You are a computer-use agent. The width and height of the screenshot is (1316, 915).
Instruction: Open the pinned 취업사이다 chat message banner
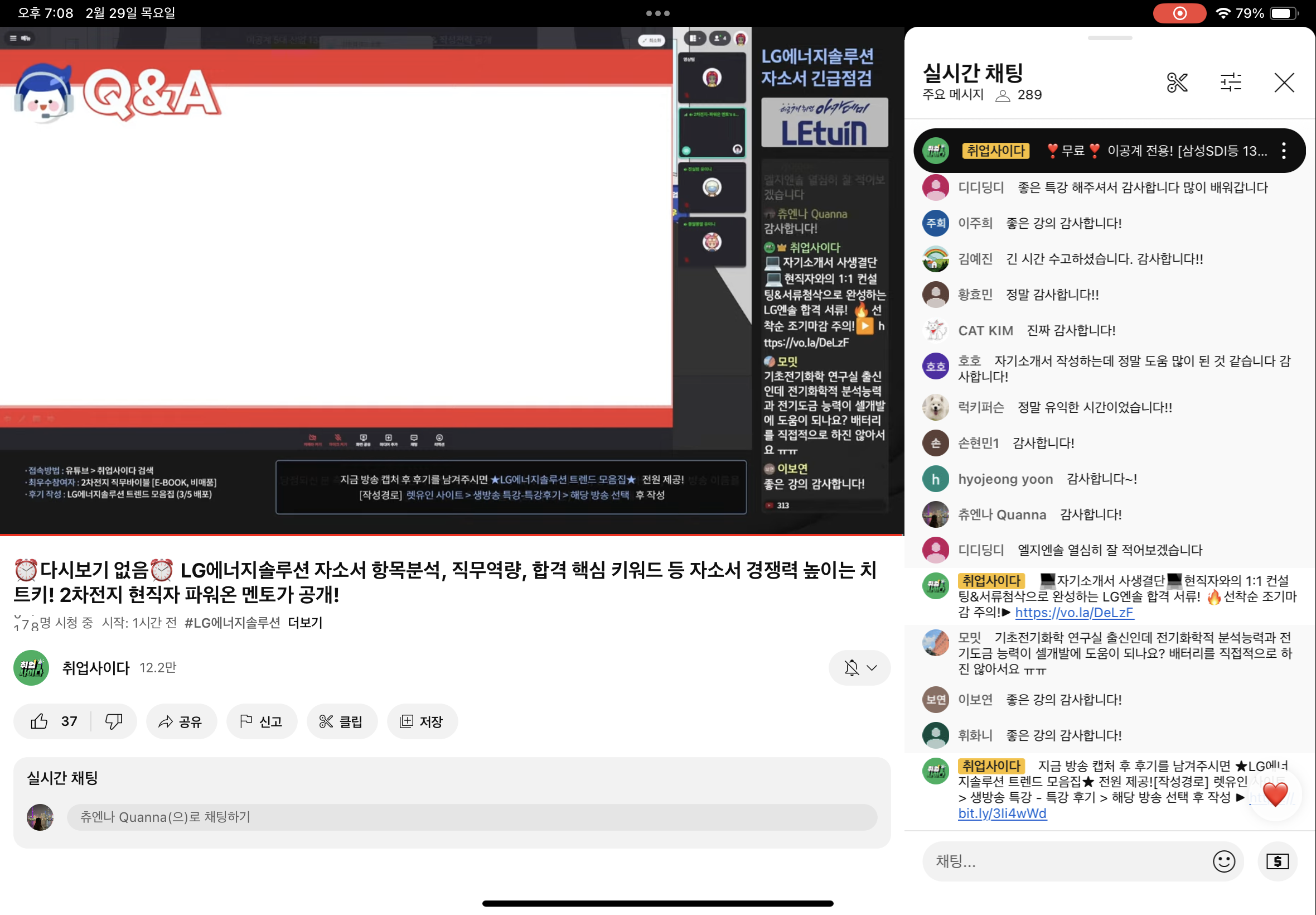pyautogui.click(x=1109, y=151)
